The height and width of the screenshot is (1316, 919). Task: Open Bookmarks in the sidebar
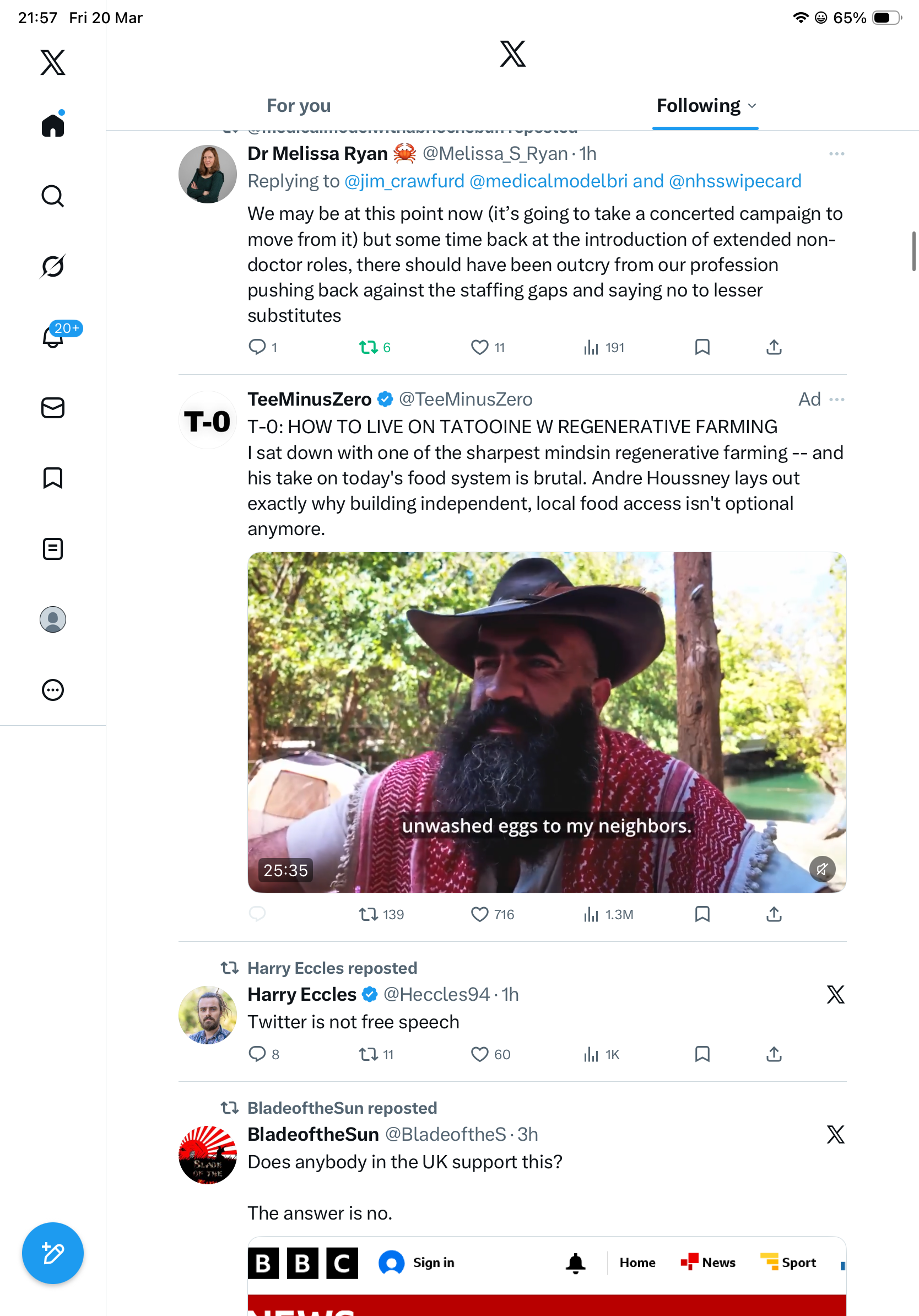coord(53,478)
